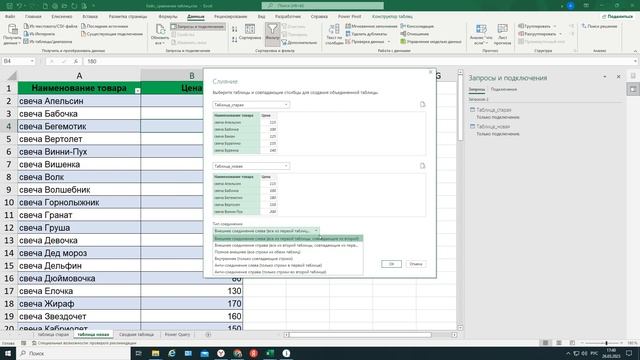This screenshot has height=360, width=640.
Task: Open the Таблица старая sheet tab
Action: 53,335
